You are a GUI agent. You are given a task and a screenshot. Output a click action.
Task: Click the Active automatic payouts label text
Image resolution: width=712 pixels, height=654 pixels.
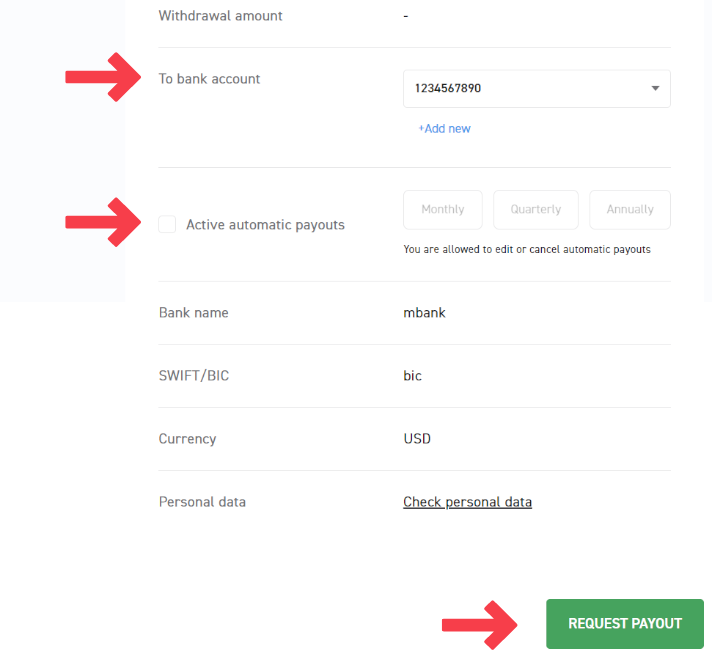coord(265,225)
